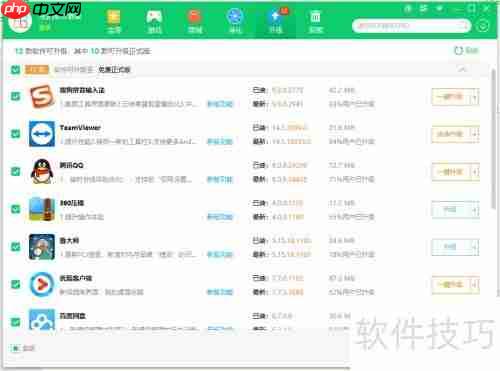
Task: Click the one-click upgrade button for 腾讯QQ
Action: tap(451, 172)
